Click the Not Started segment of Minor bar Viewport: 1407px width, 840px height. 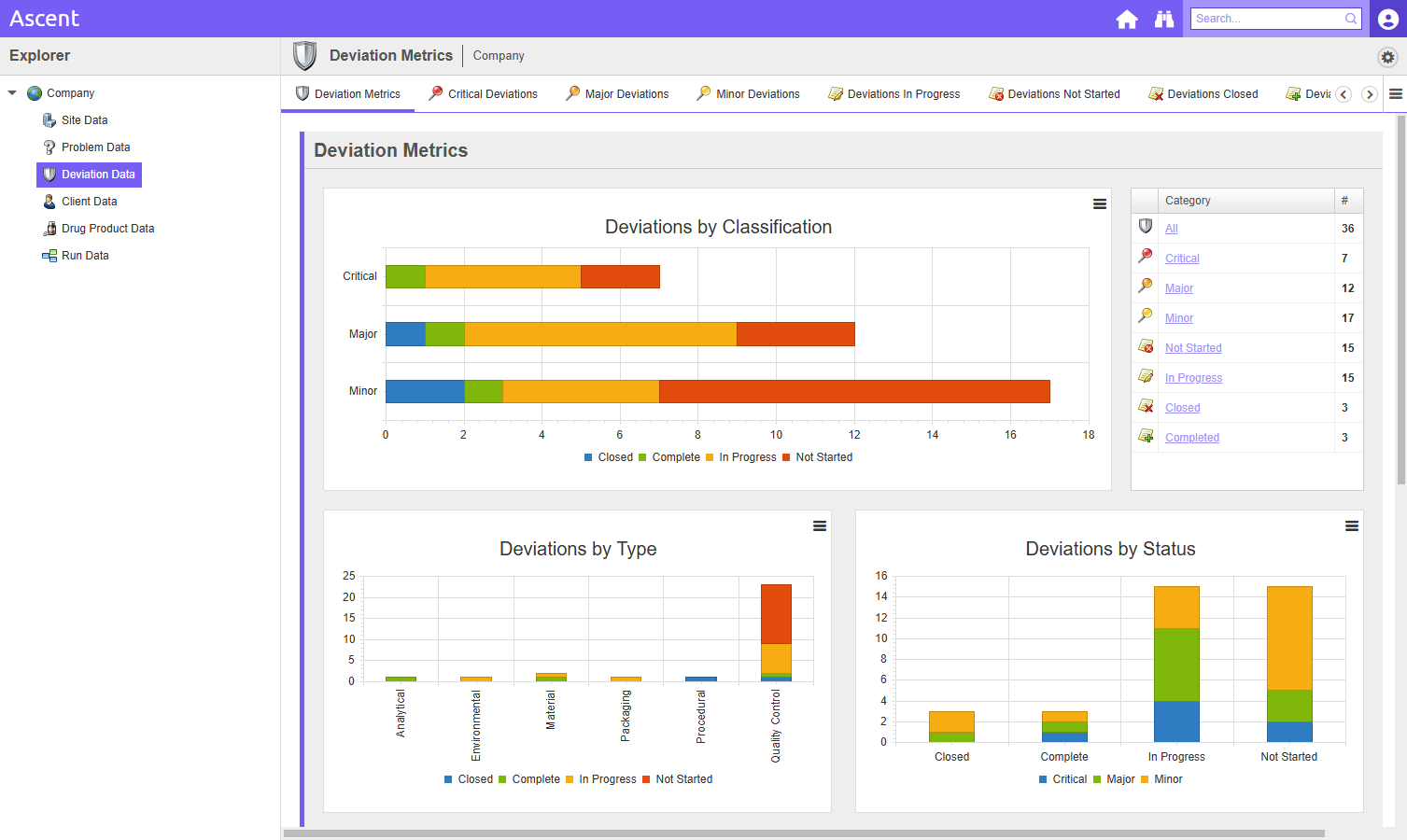click(854, 391)
